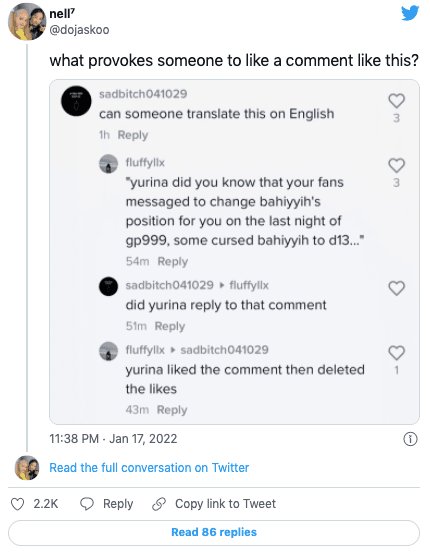
Task: Click the heart on the 'translate this on English' comment
Action: click(x=396, y=101)
